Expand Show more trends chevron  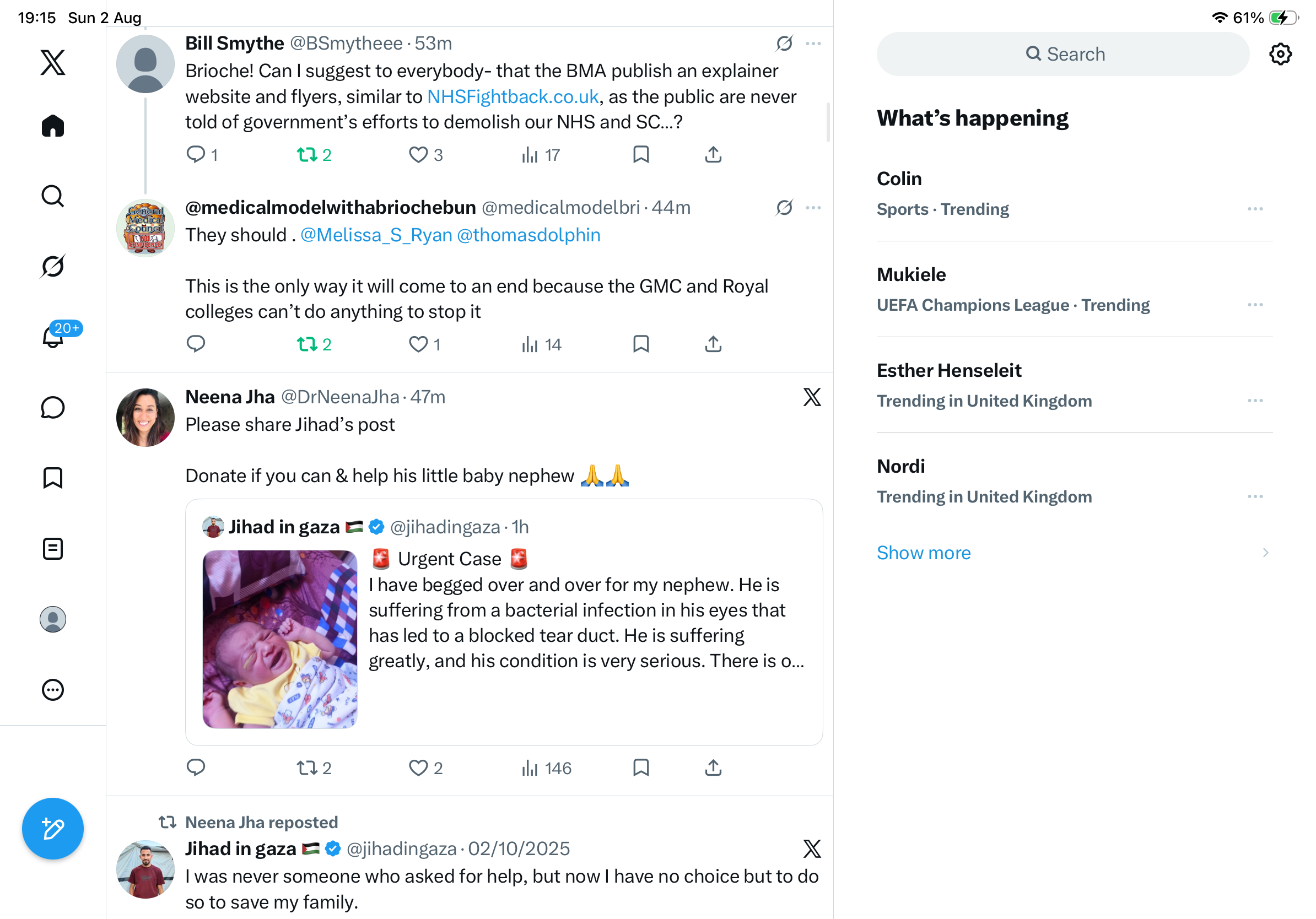click(1265, 552)
